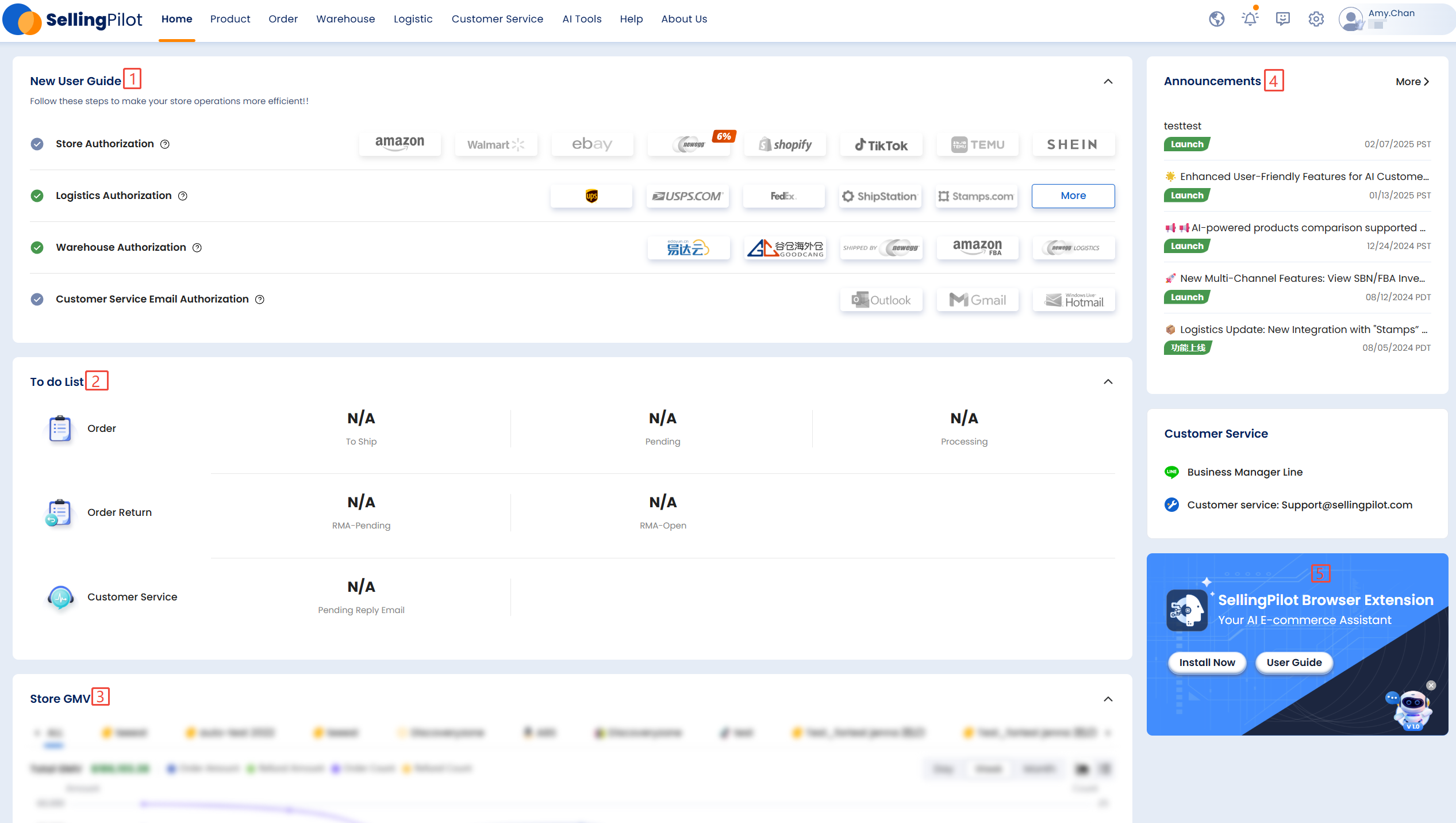Select the TEMU store logo
1456x823 pixels.
coord(977,144)
